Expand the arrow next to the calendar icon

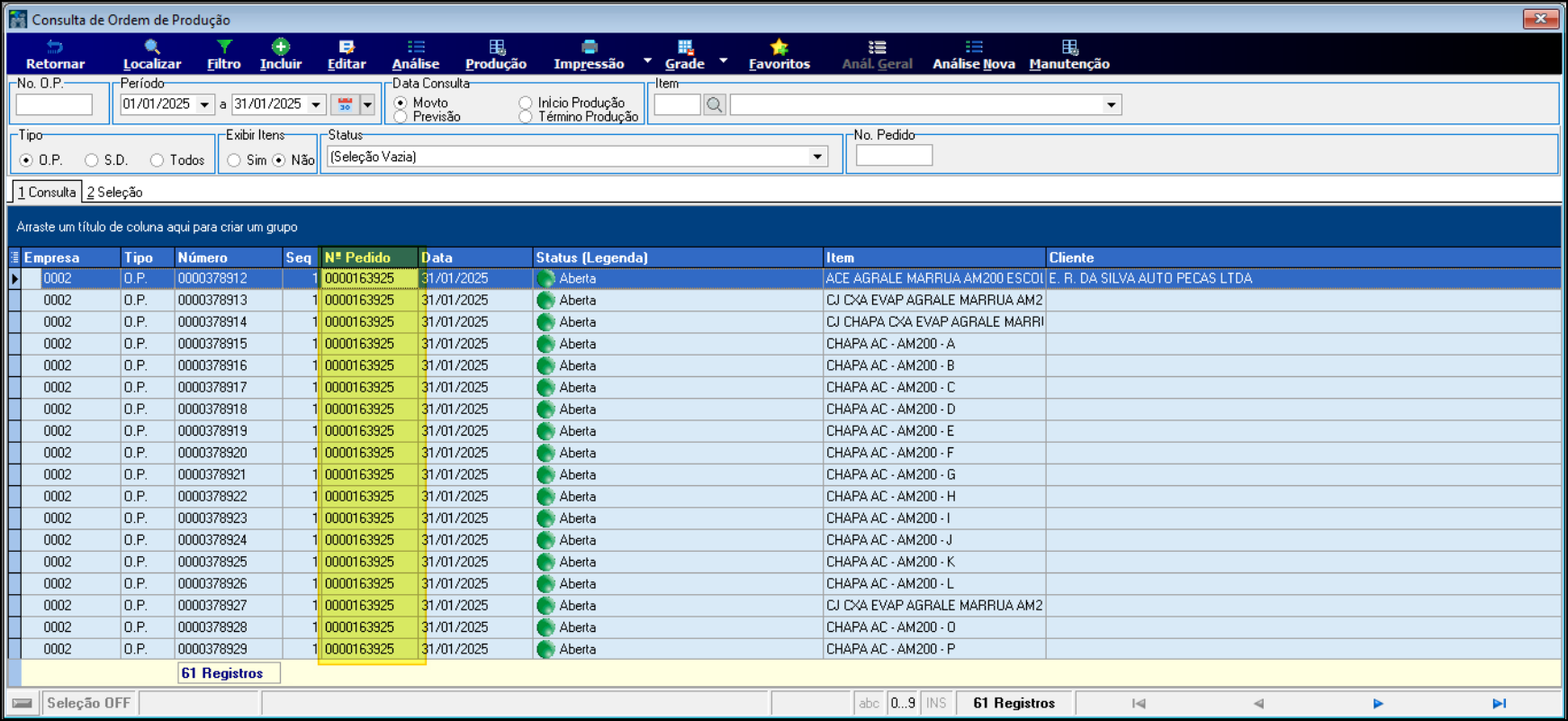tap(367, 104)
